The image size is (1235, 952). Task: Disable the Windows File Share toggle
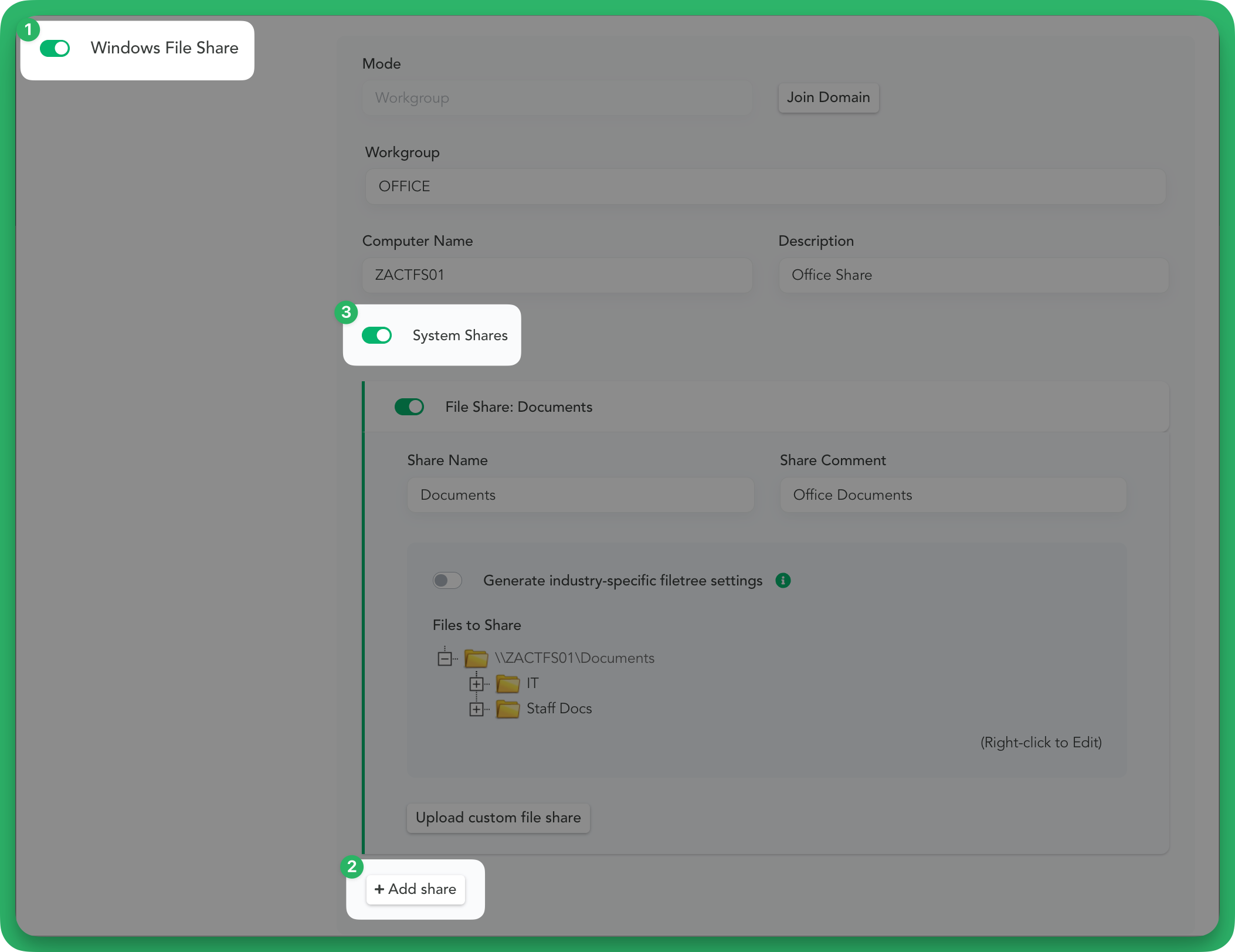pos(55,48)
